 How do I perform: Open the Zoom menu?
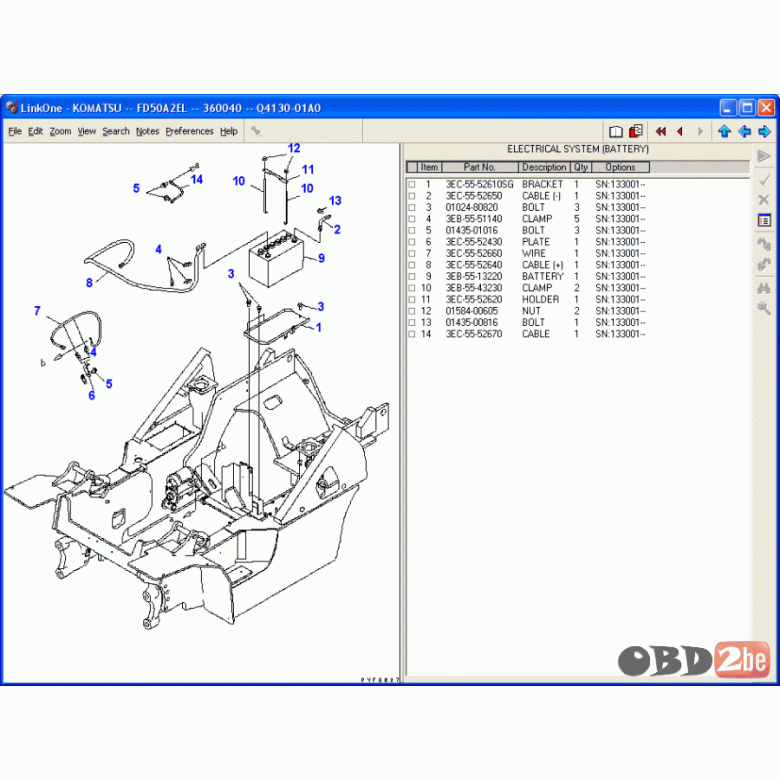click(x=60, y=131)
